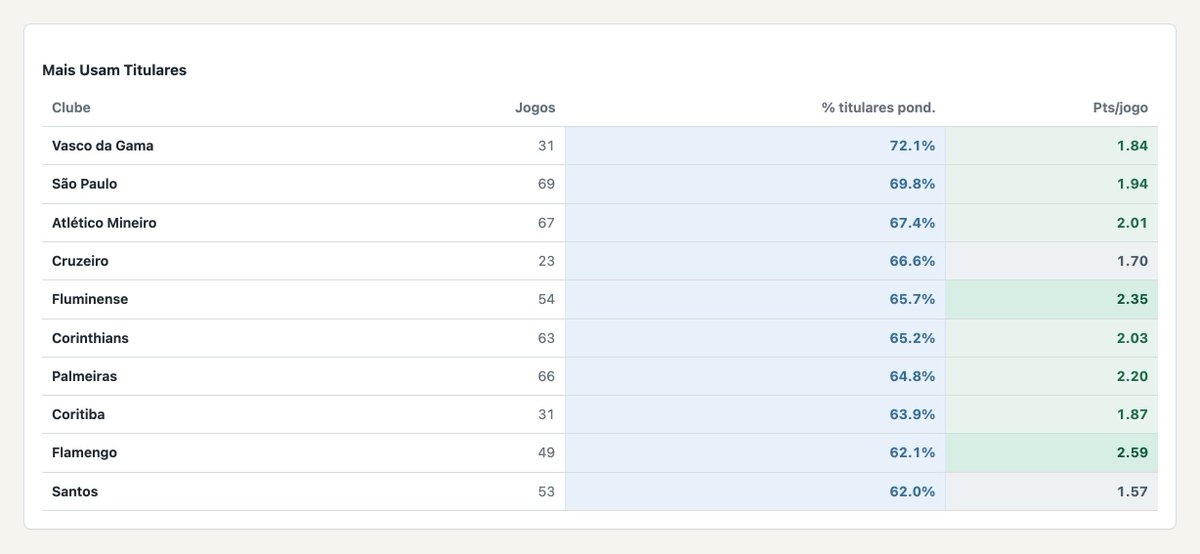Viewport: 1200px width, 554px height.
Task: Click Fluminense's 54 games value
Action: [546, 299]
